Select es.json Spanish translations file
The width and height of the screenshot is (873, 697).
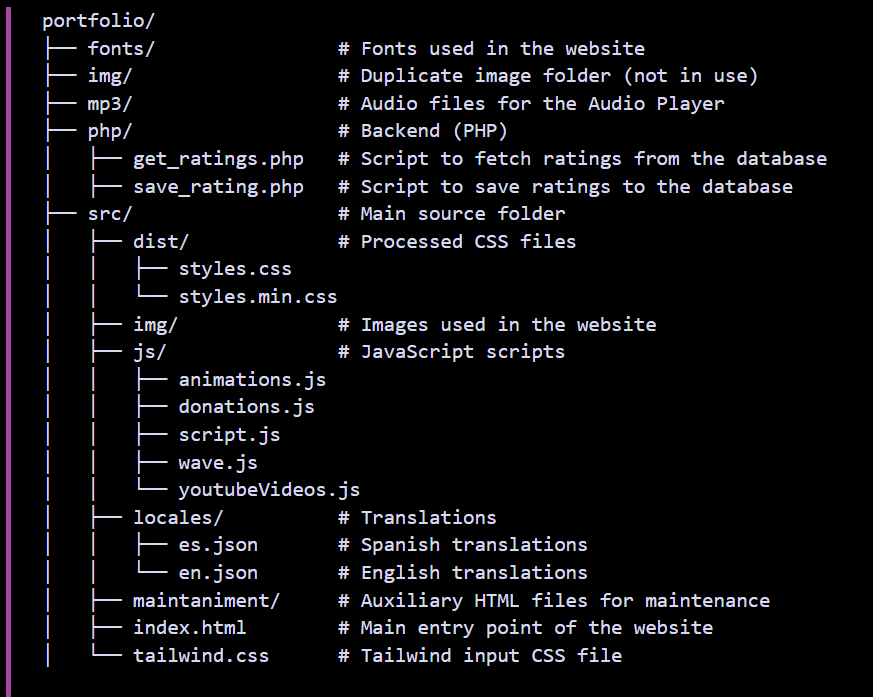click(x=218, y=545)
